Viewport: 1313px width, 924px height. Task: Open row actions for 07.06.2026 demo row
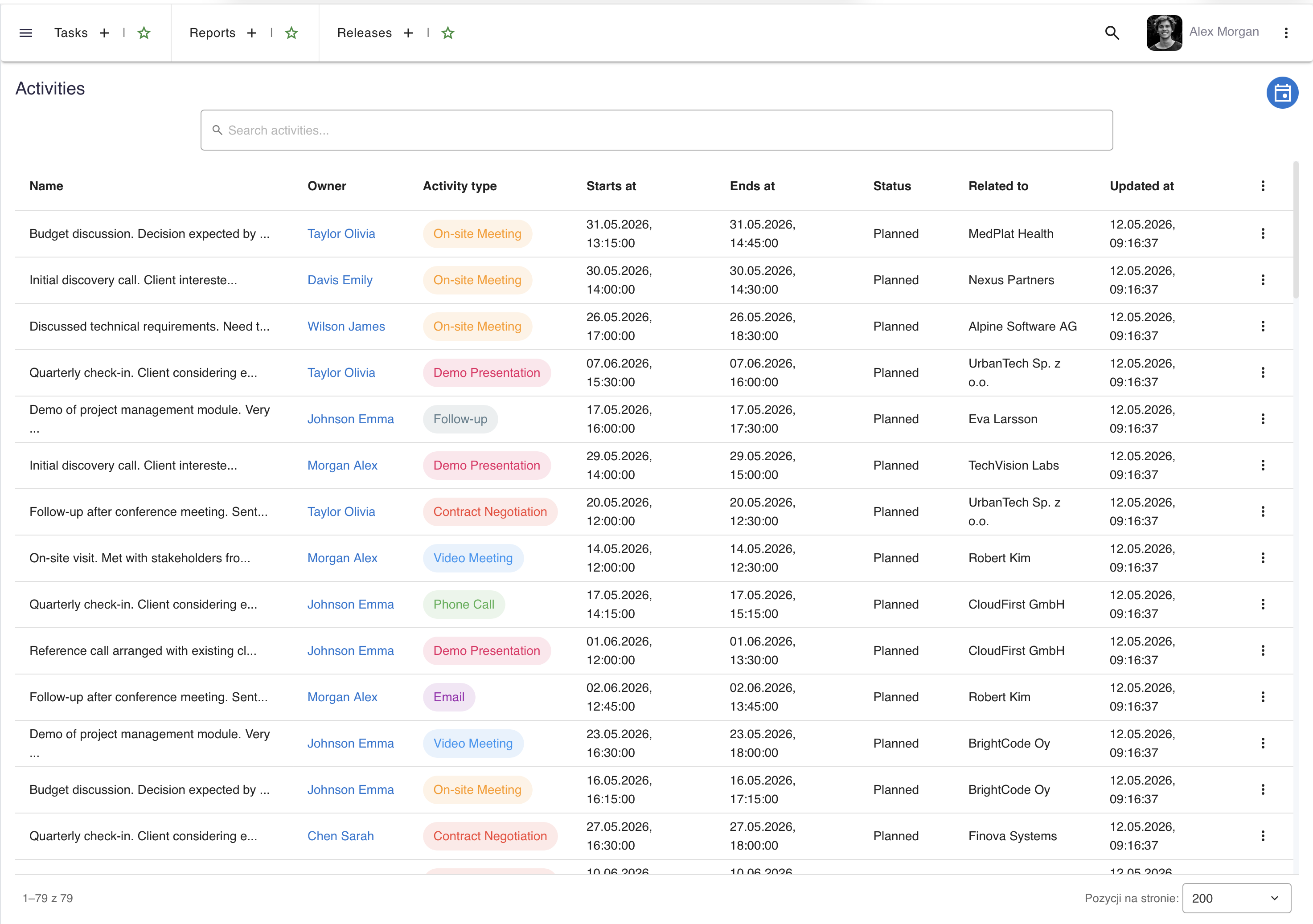click(x=1263, y=372)
